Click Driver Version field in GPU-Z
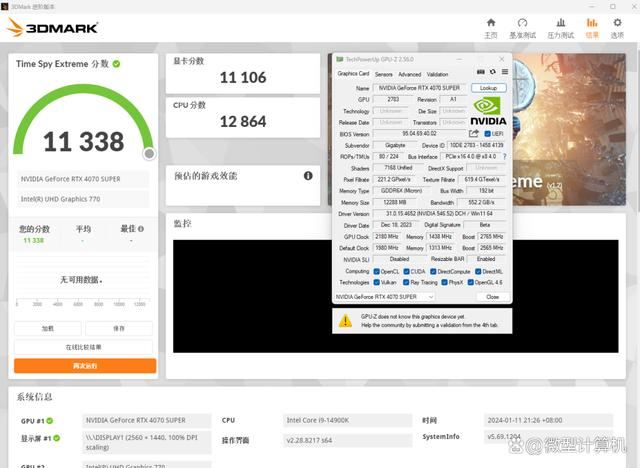This screenshot has width=640, height=468. point(439,214)
